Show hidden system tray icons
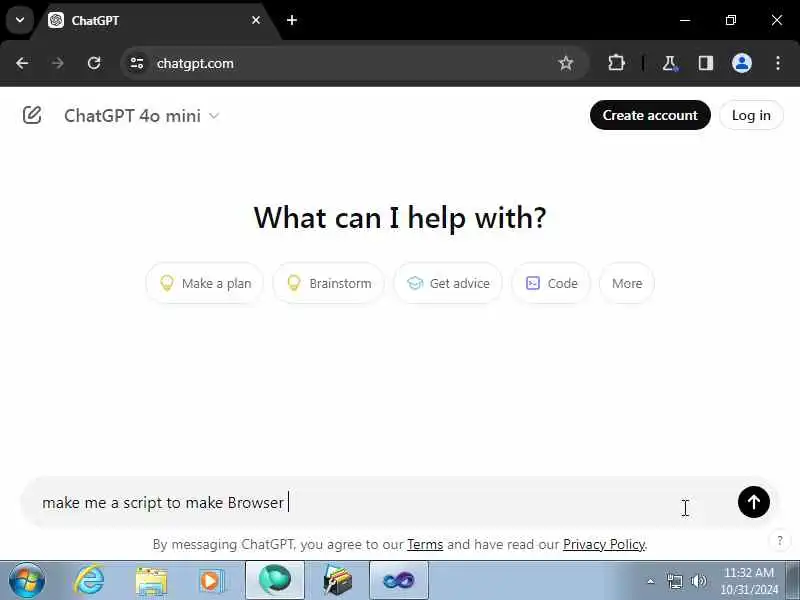The width and height of the screenshot is (800, 600). click(x=651, y=581)
